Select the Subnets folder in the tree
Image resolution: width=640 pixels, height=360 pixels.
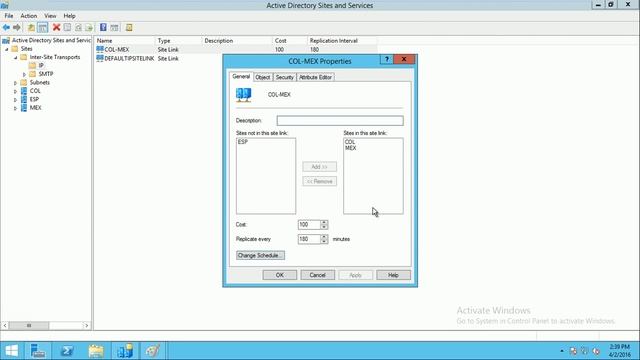(40, 83)
